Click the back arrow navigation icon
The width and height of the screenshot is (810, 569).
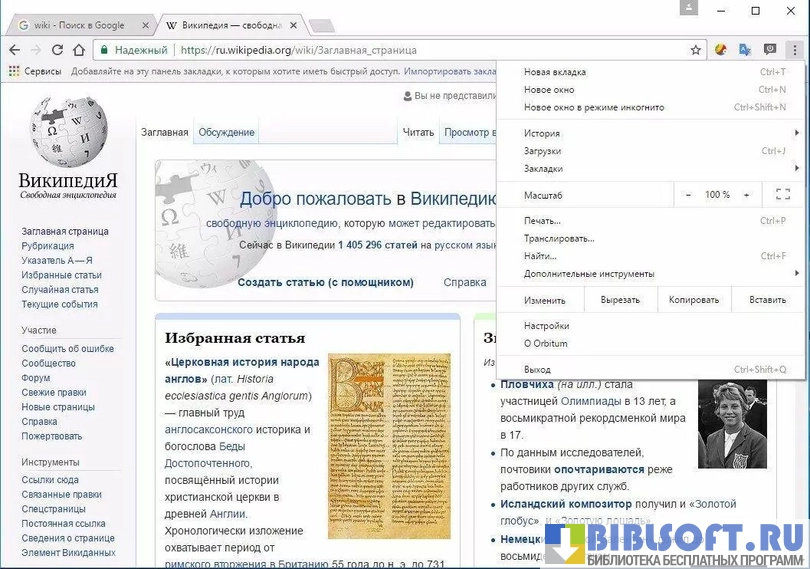point(14,50)
